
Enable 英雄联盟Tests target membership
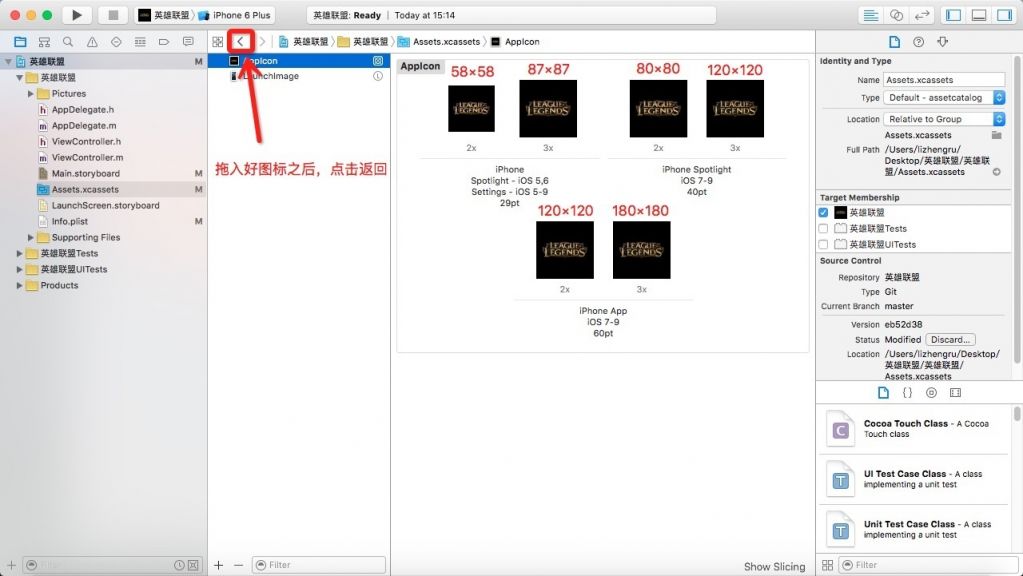point(823,229)
